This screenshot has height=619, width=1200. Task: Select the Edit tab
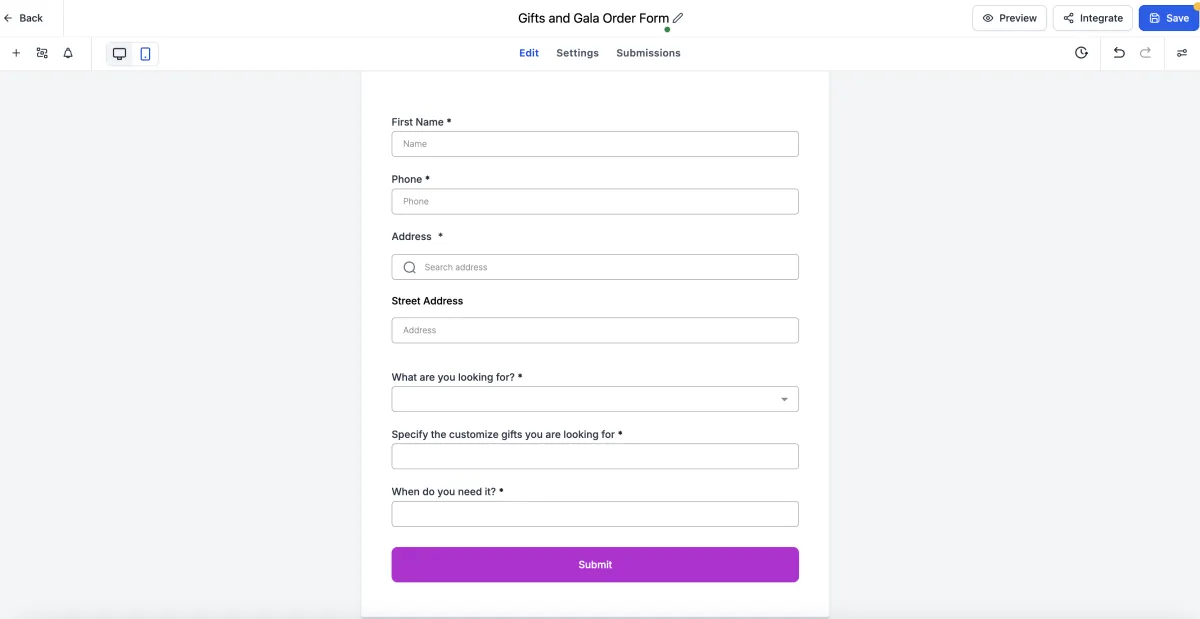[529, 53]
